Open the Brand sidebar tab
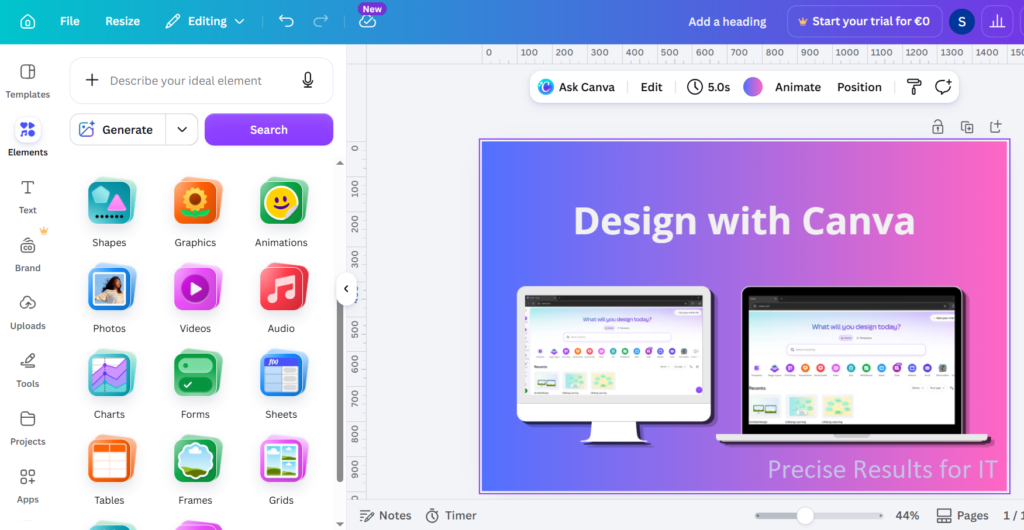The height and width of the screenshot is (530, 1024). pos(27,255)
